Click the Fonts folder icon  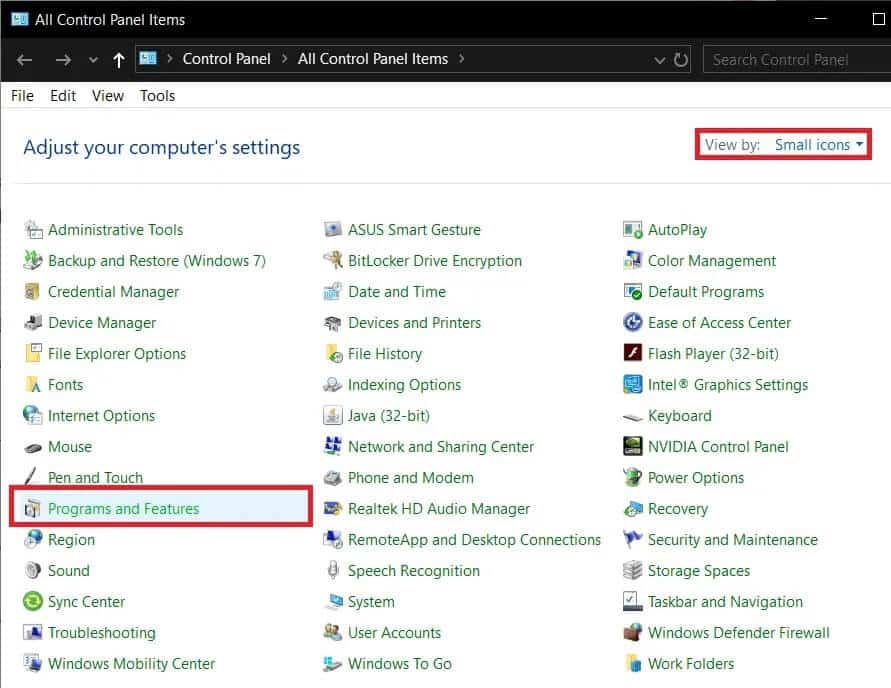[33, 385]
